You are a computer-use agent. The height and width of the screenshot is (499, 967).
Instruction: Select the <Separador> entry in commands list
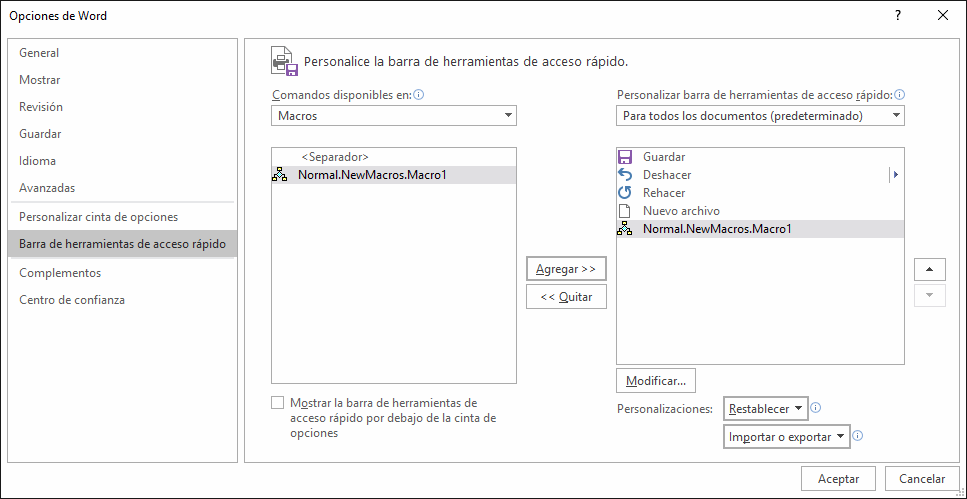pyautogui.click(x=393, y=157)
